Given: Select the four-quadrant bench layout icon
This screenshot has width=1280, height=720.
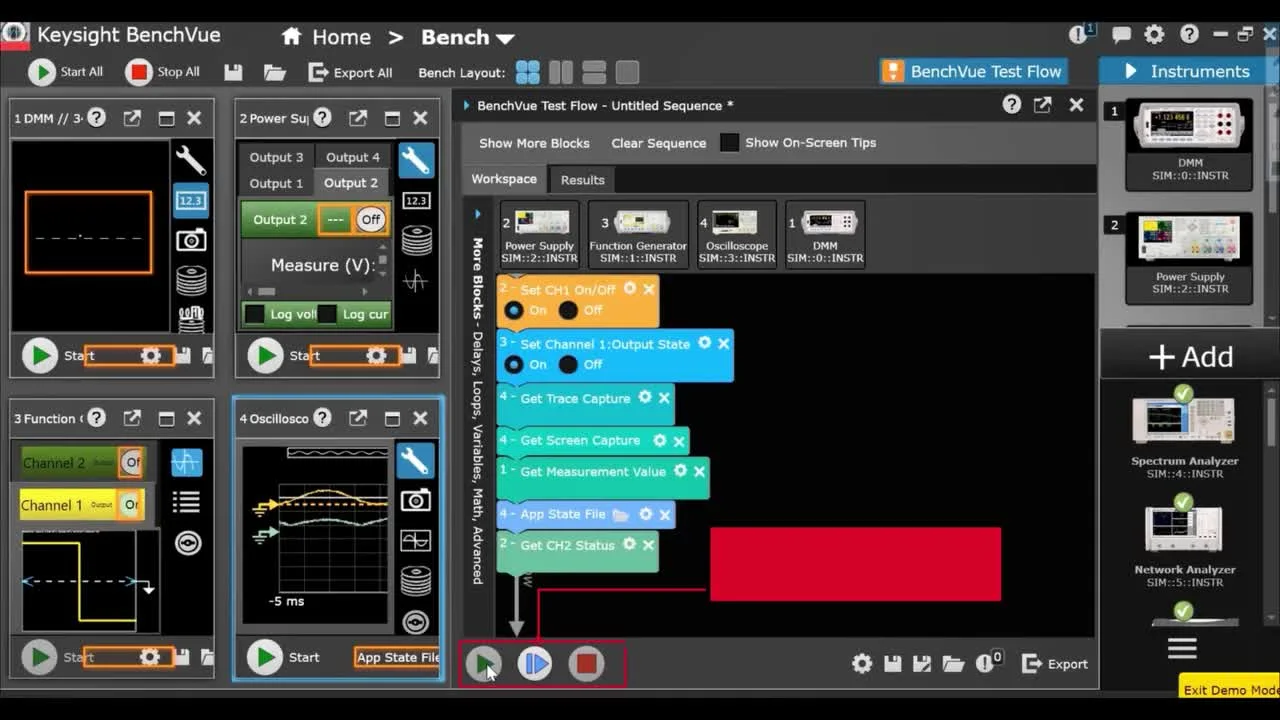Looking at the screenshot, I should [x=527, y=72].
